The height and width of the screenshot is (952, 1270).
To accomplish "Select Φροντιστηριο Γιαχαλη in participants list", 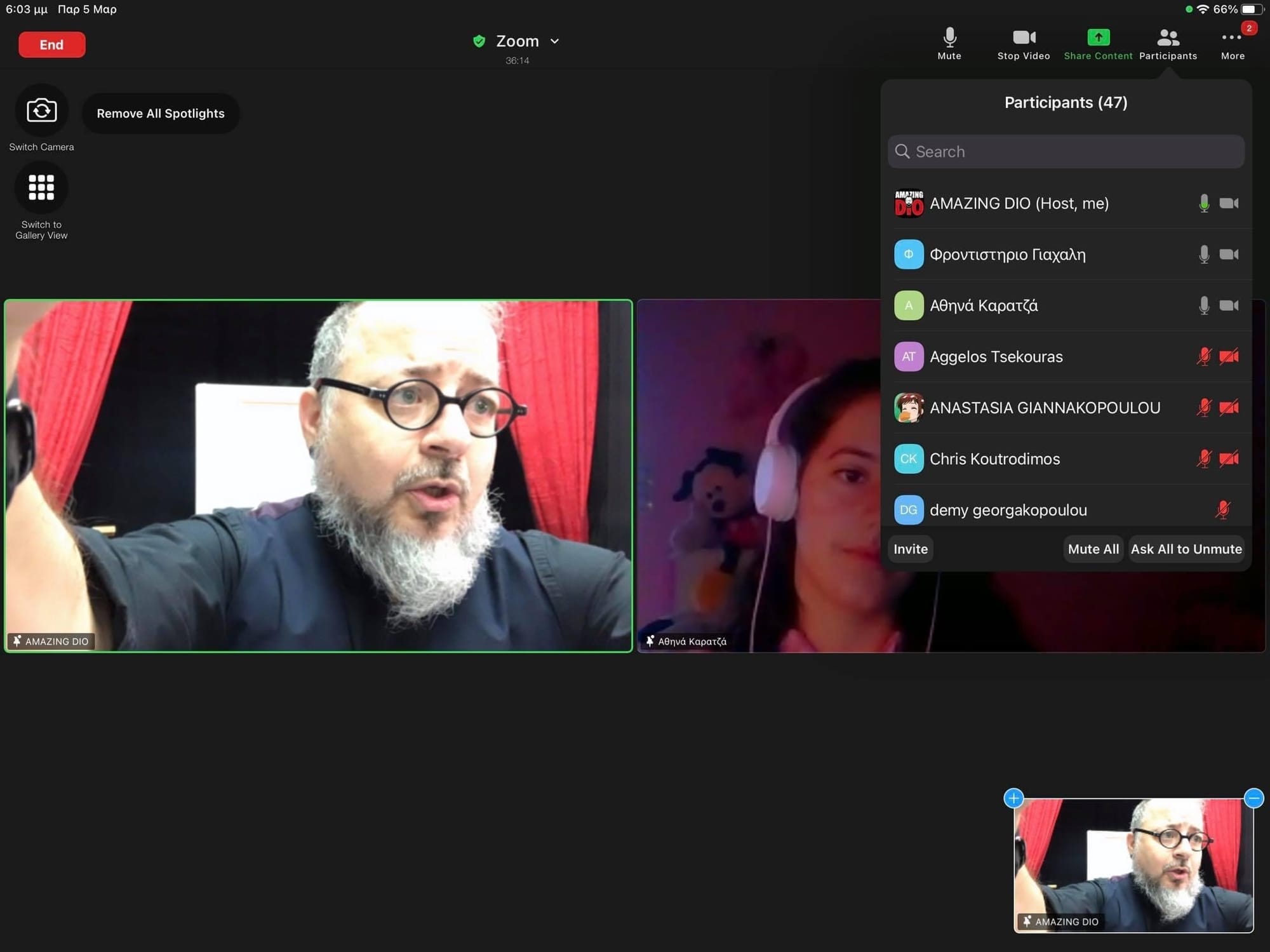I will 1008,255.
